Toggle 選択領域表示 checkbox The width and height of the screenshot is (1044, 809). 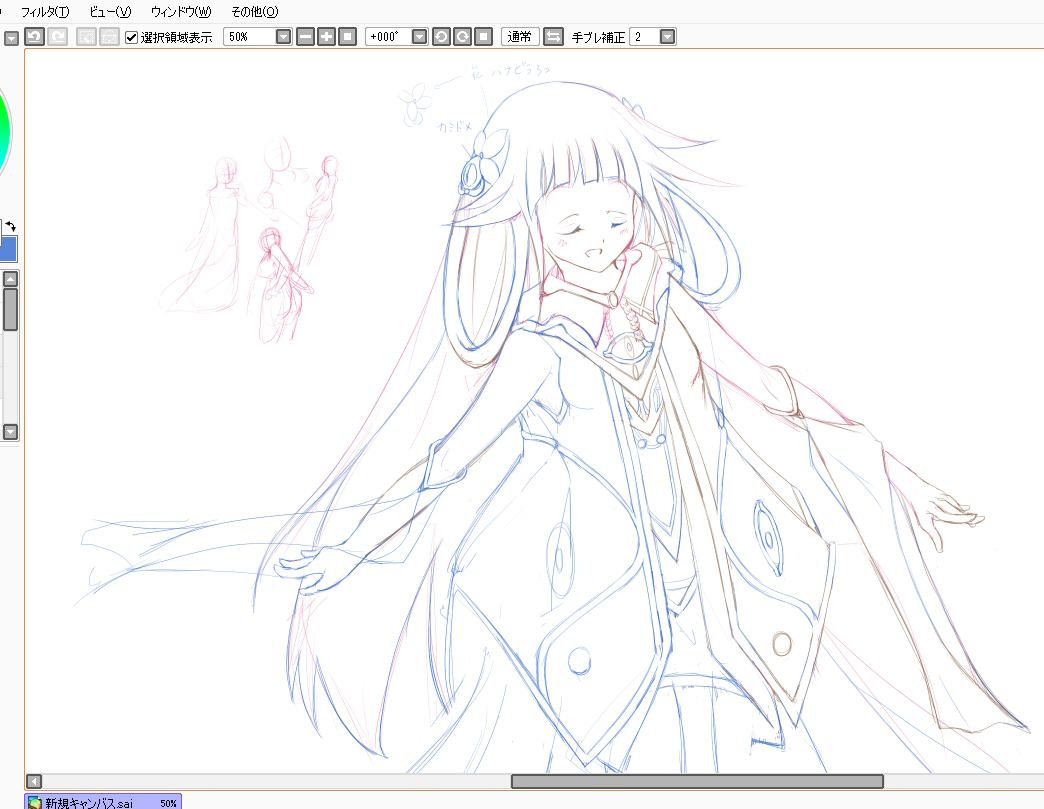tap(131, 37)
